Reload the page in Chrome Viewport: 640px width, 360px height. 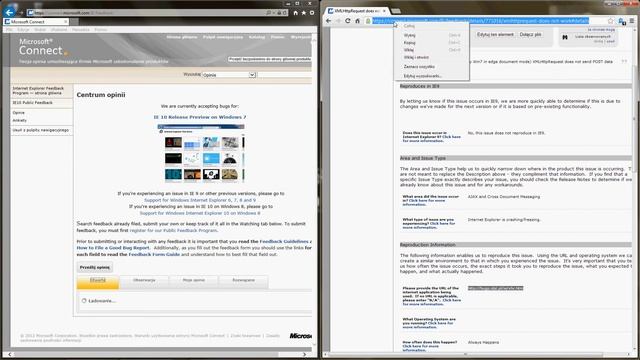coord(347,21)
